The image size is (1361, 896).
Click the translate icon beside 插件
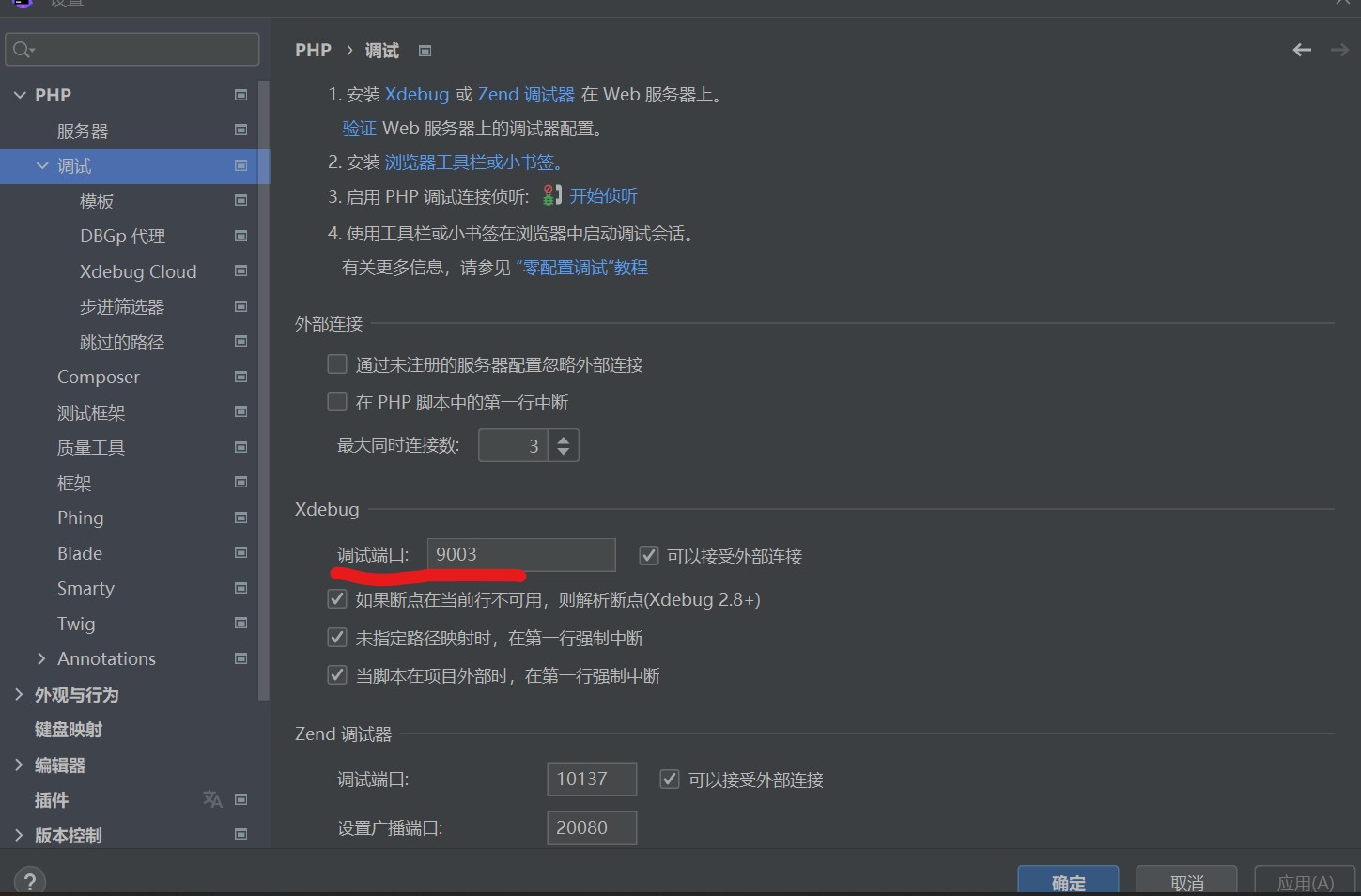click(x=212, y=799)
